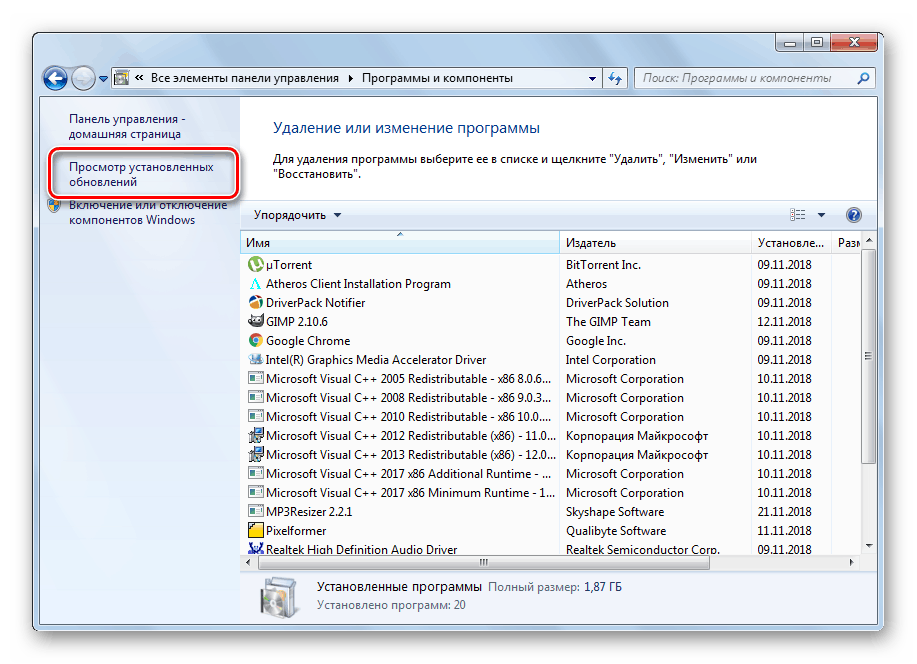Minimize the Programs and Components window
Viewport: 917px width, 664px height.
click(x=790, y=42)
